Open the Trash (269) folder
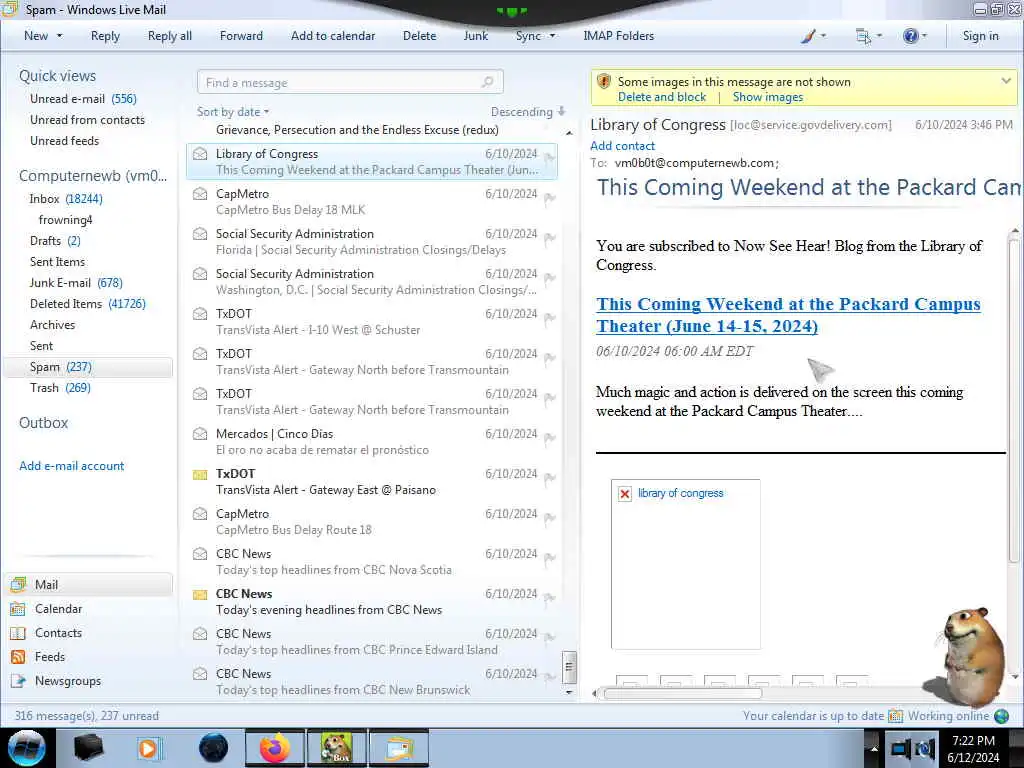The image size is (1024, 768). tap(60, 388)
